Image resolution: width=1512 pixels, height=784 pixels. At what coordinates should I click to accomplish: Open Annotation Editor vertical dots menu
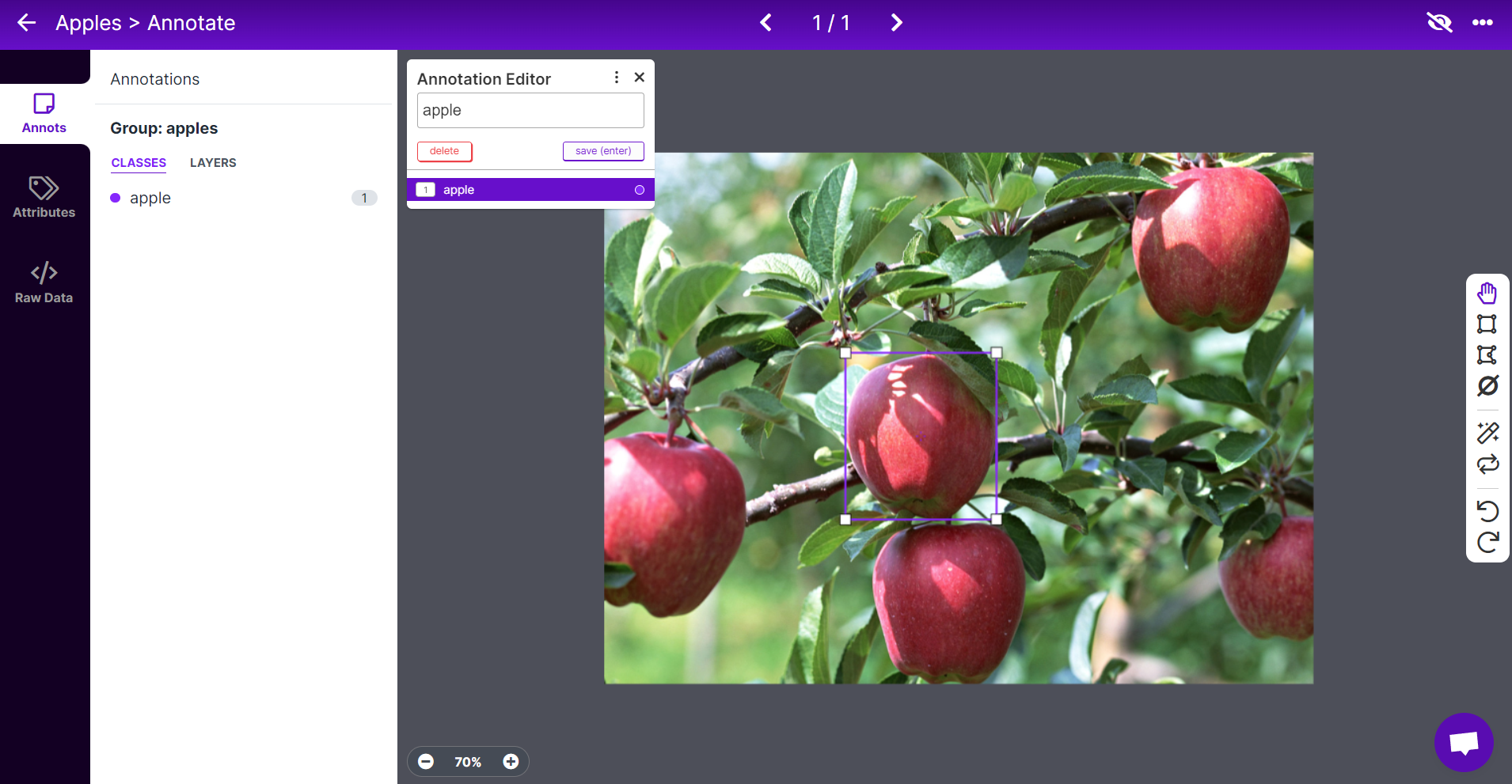617,78
